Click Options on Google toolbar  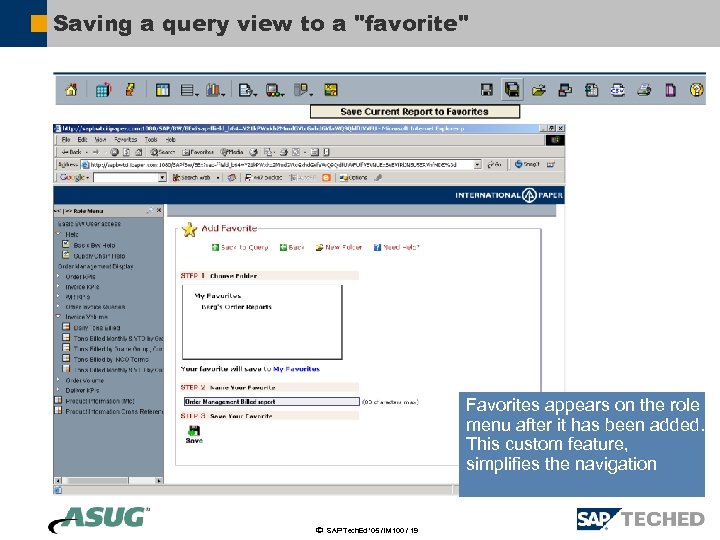[353, 178]
